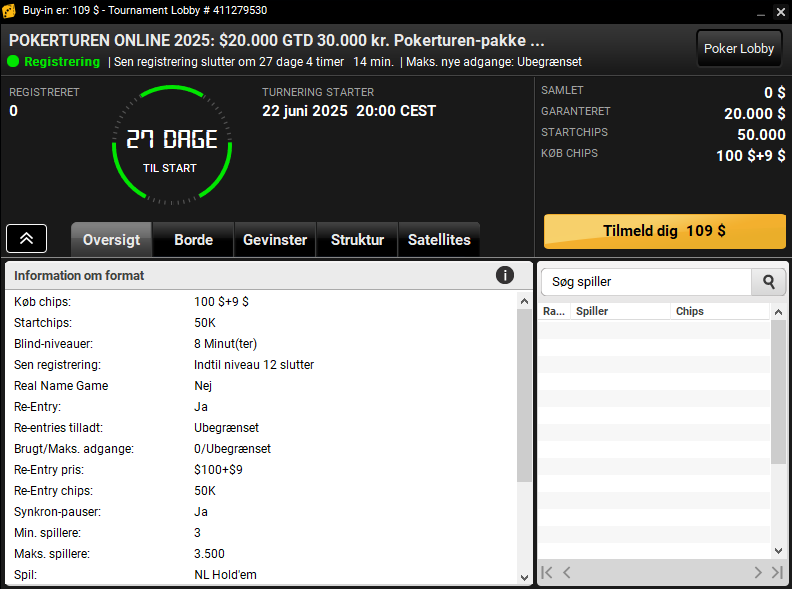The width and height of the screenshot is (792, 589).
Task: Click scroll-up arrow in format information panel
Action: 524,302
